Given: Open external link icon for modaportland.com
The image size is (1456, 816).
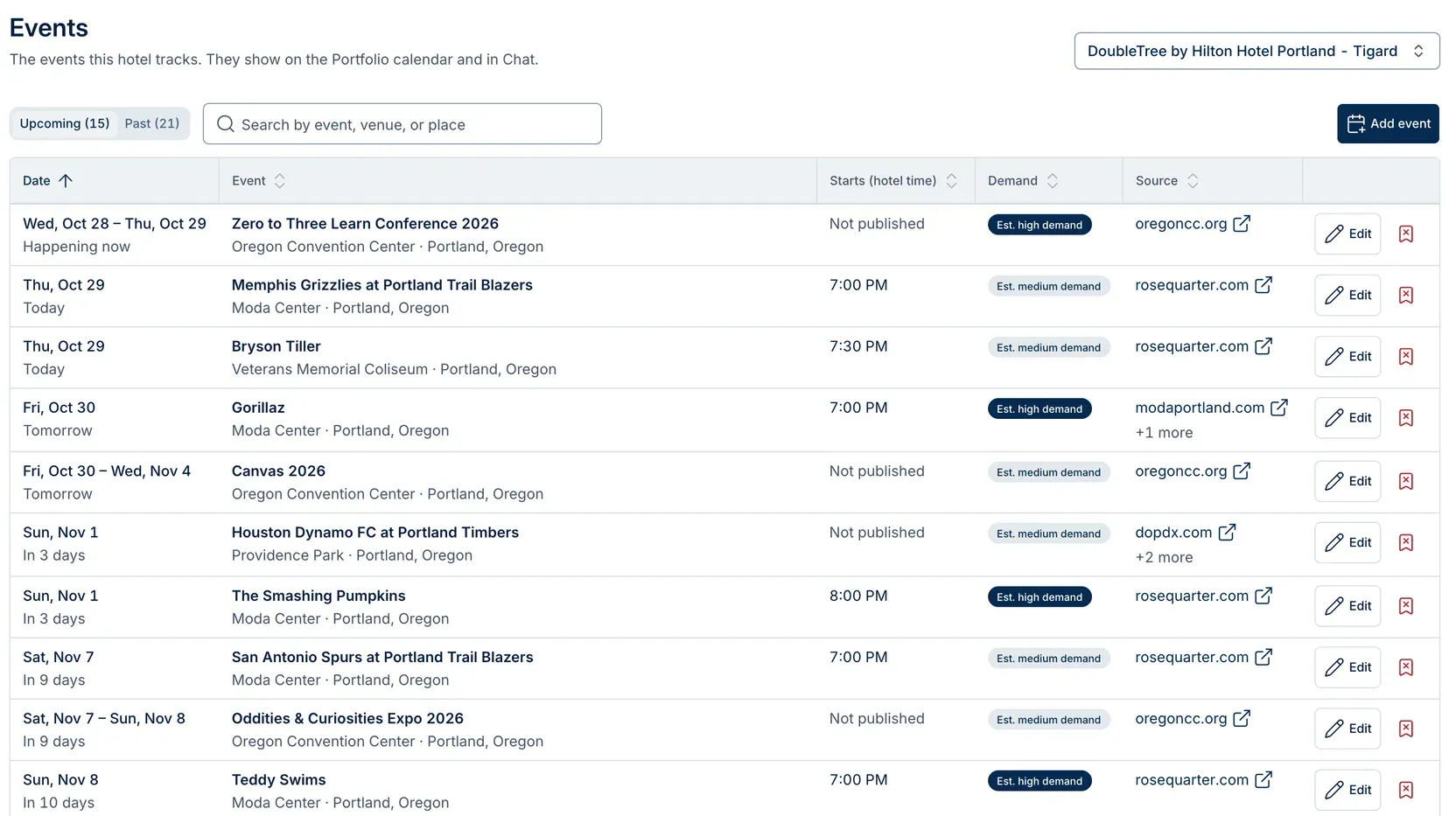Looking at the screenshot, I should pyautogui.click(x=1279, y=408).
